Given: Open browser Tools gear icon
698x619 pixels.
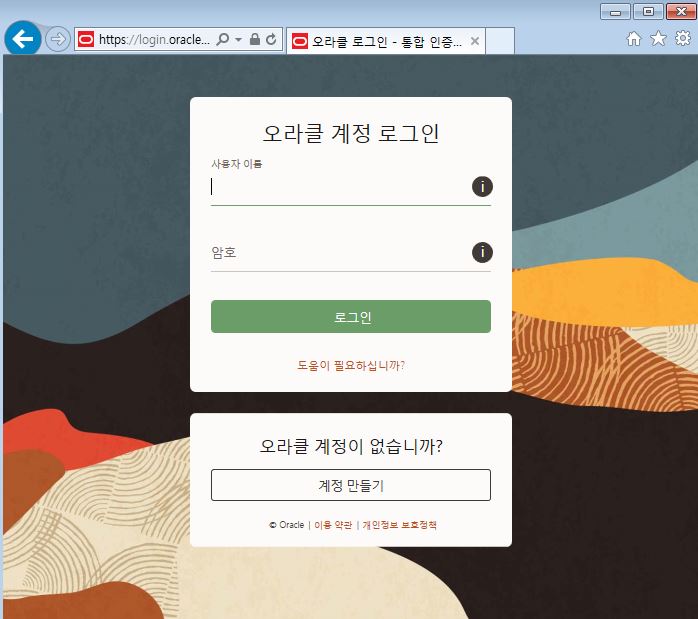Looking at the screenshot, I should (x=683, y=38).
